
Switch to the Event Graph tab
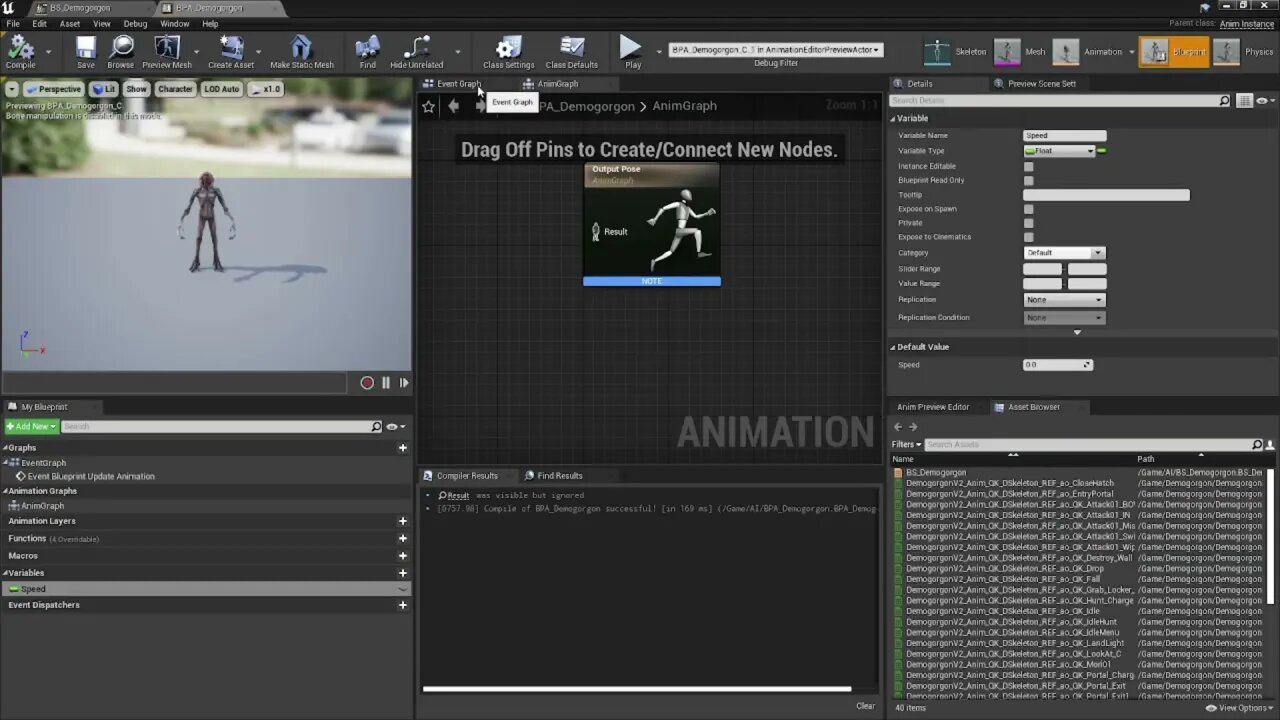459,84
